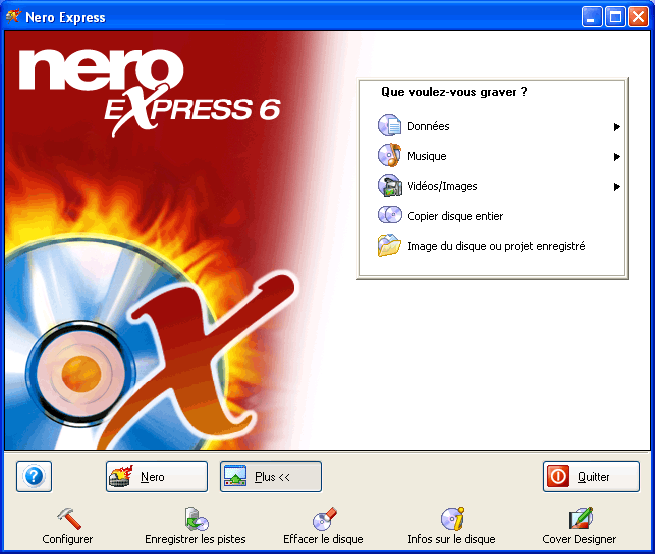The width and height of the screenshot is (655, 554).
Task: Select the Copier disque entier entry
Action: (455, 216)
